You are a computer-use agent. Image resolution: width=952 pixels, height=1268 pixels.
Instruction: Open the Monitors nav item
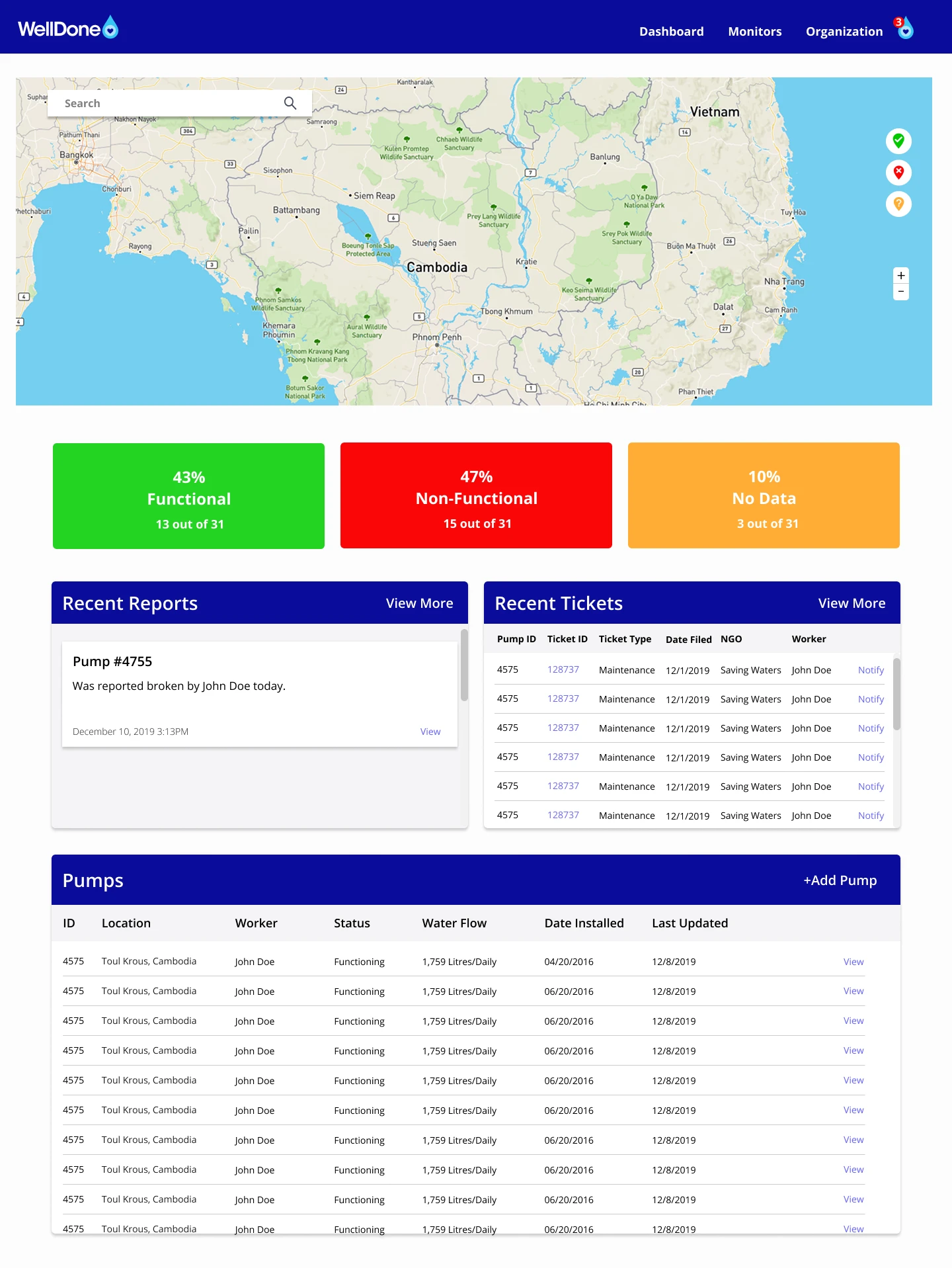tap(754, 31)
